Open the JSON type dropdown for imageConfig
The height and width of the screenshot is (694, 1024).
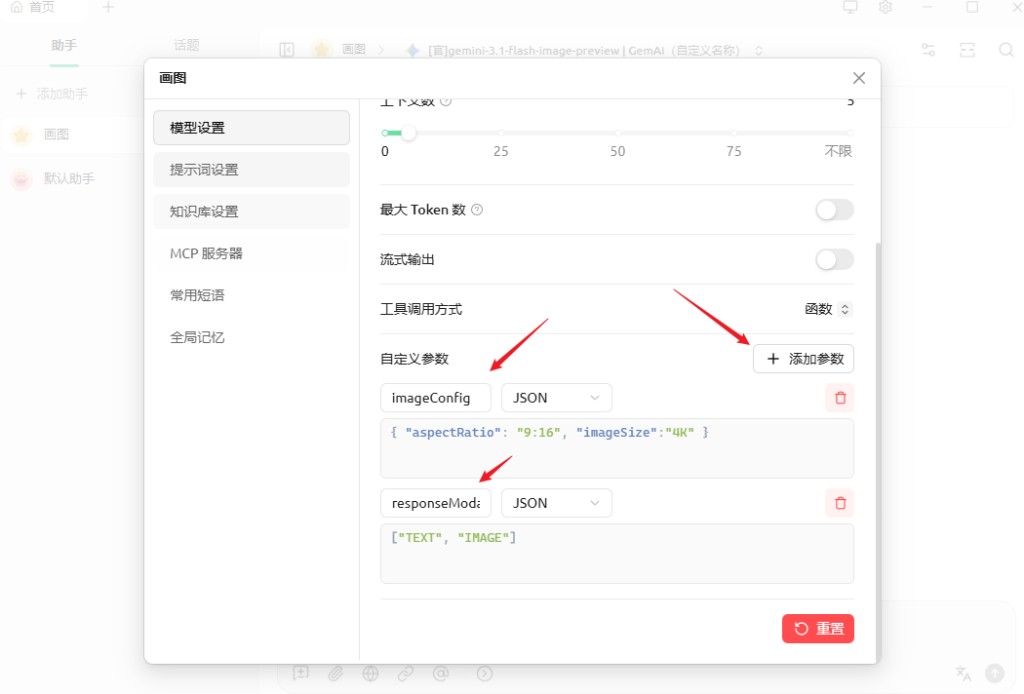[556, 397]
